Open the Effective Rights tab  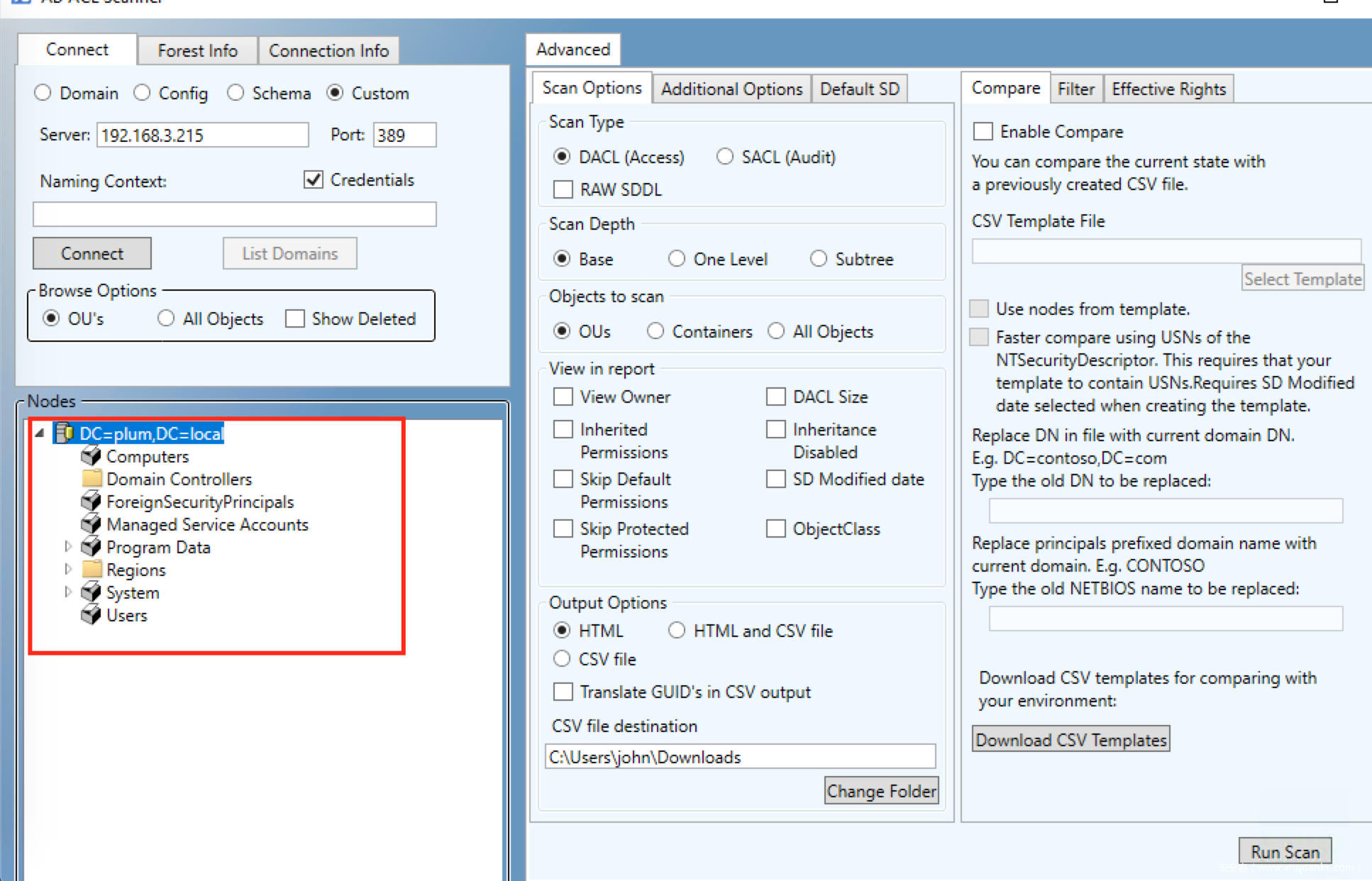(x=1168, y=89)
